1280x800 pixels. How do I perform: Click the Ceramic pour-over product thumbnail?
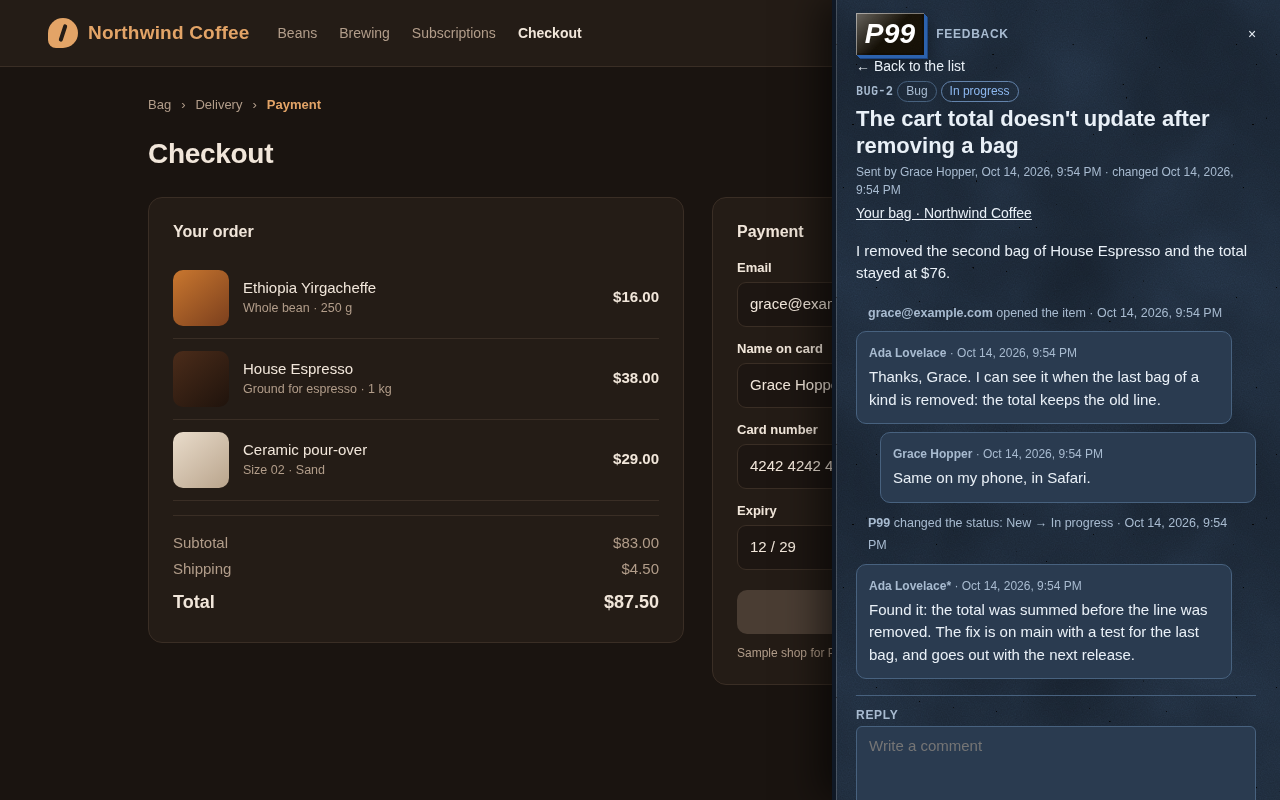pos(201,460)
